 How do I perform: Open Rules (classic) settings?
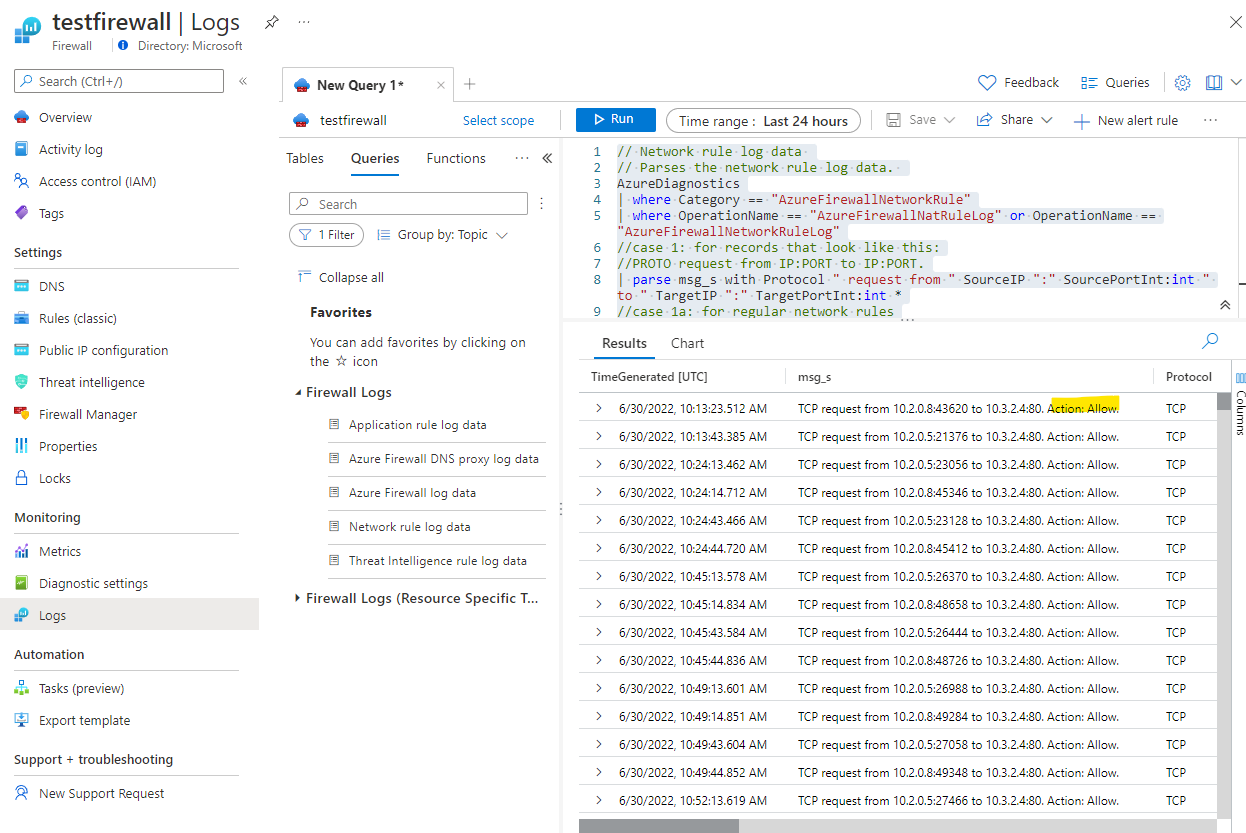pyautogui.click(x=78, y=318)
